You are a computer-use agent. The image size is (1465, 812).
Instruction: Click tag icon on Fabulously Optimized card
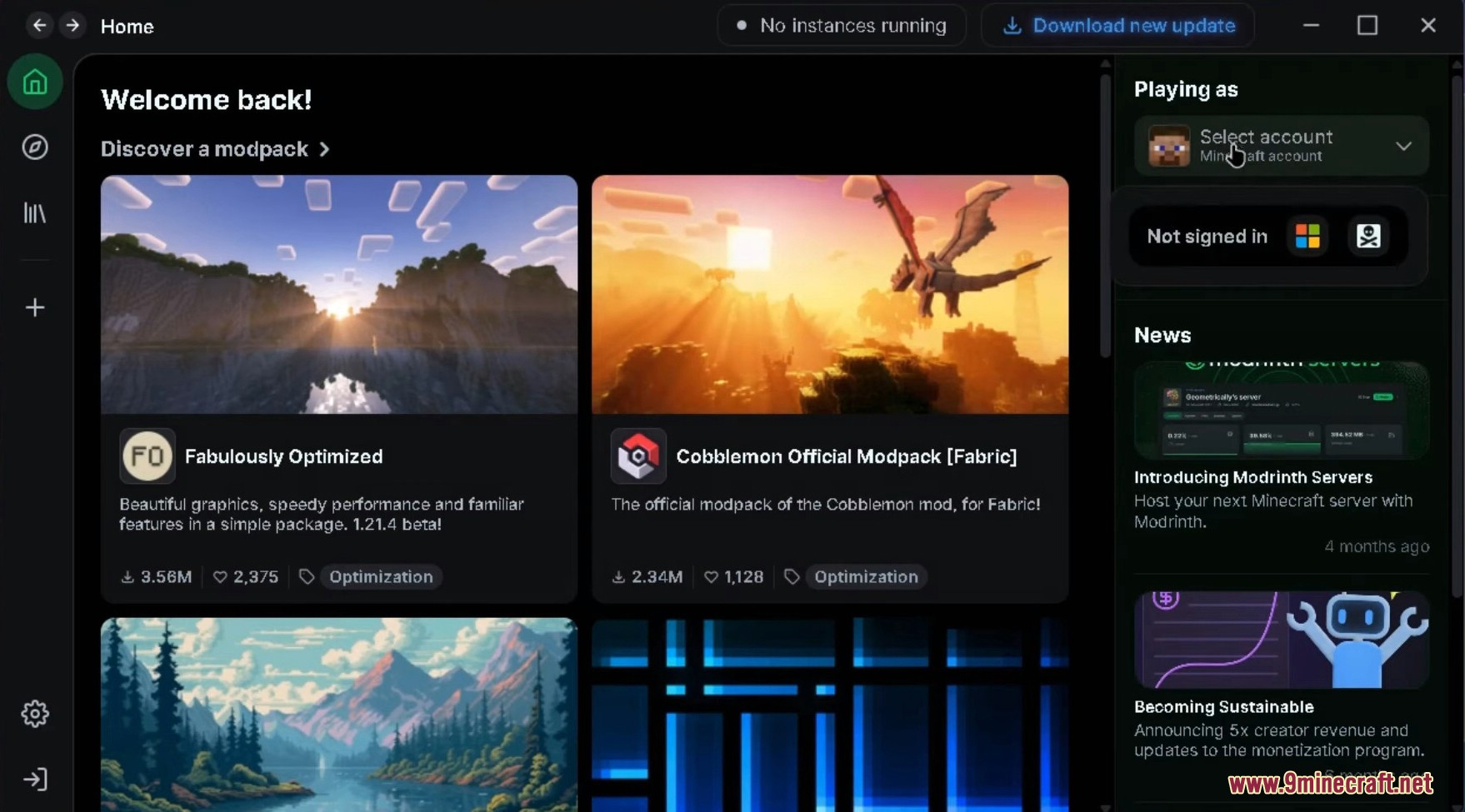click(x=307, y=576)
